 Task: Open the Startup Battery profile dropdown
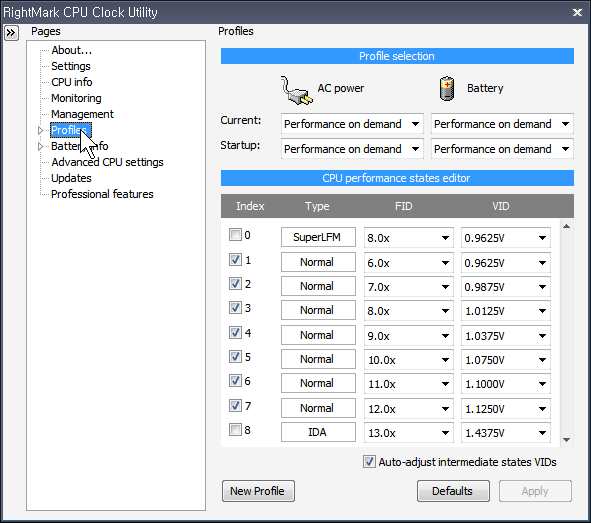pos(502,149)
